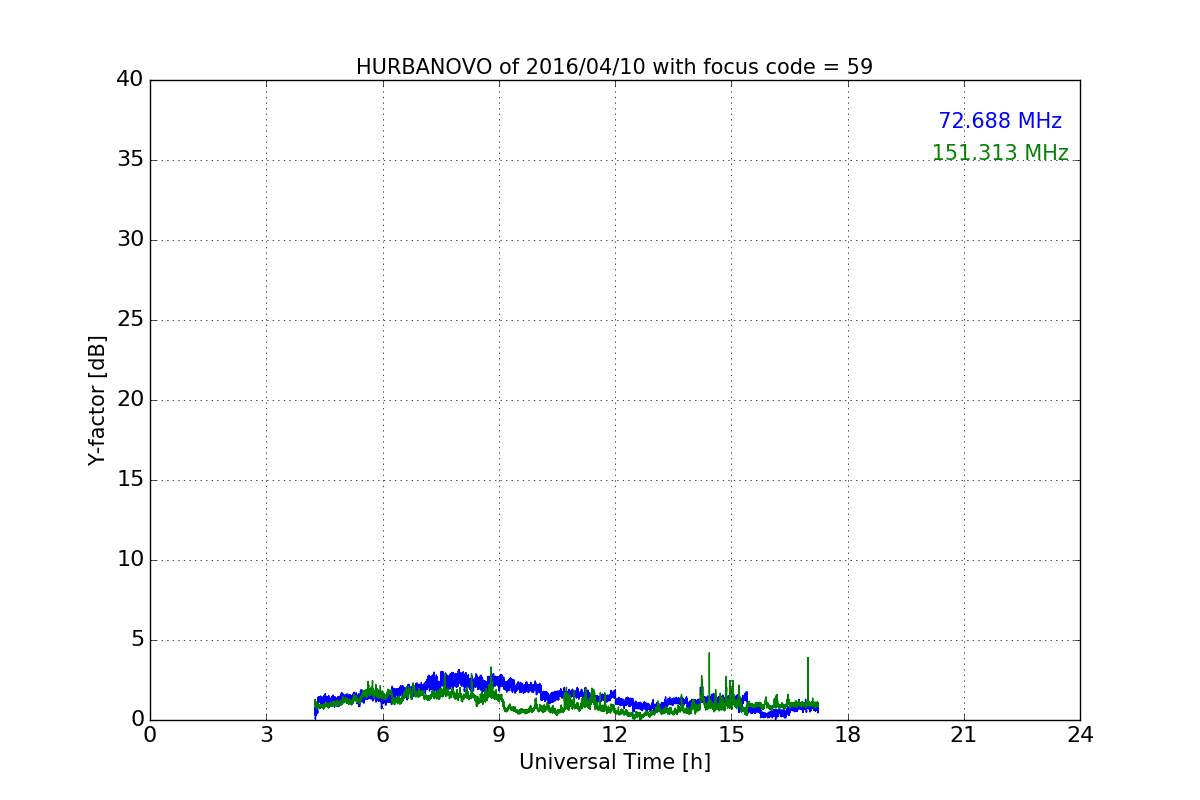Click y-axis tick label 5
This screenshot has width=1200, height=800.
[137, 640]
